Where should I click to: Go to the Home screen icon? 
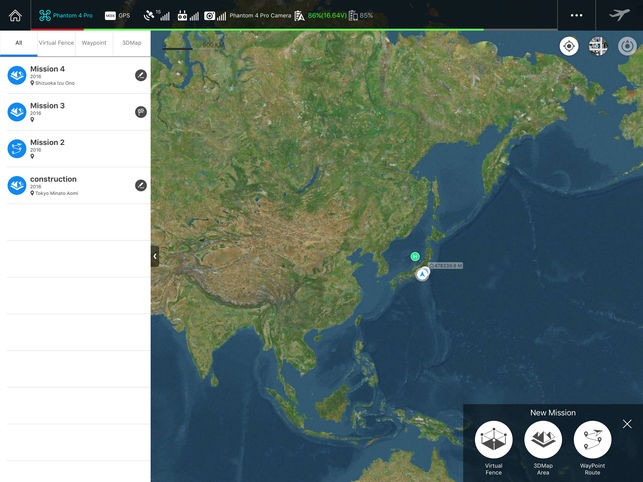(x=14, y=15)
